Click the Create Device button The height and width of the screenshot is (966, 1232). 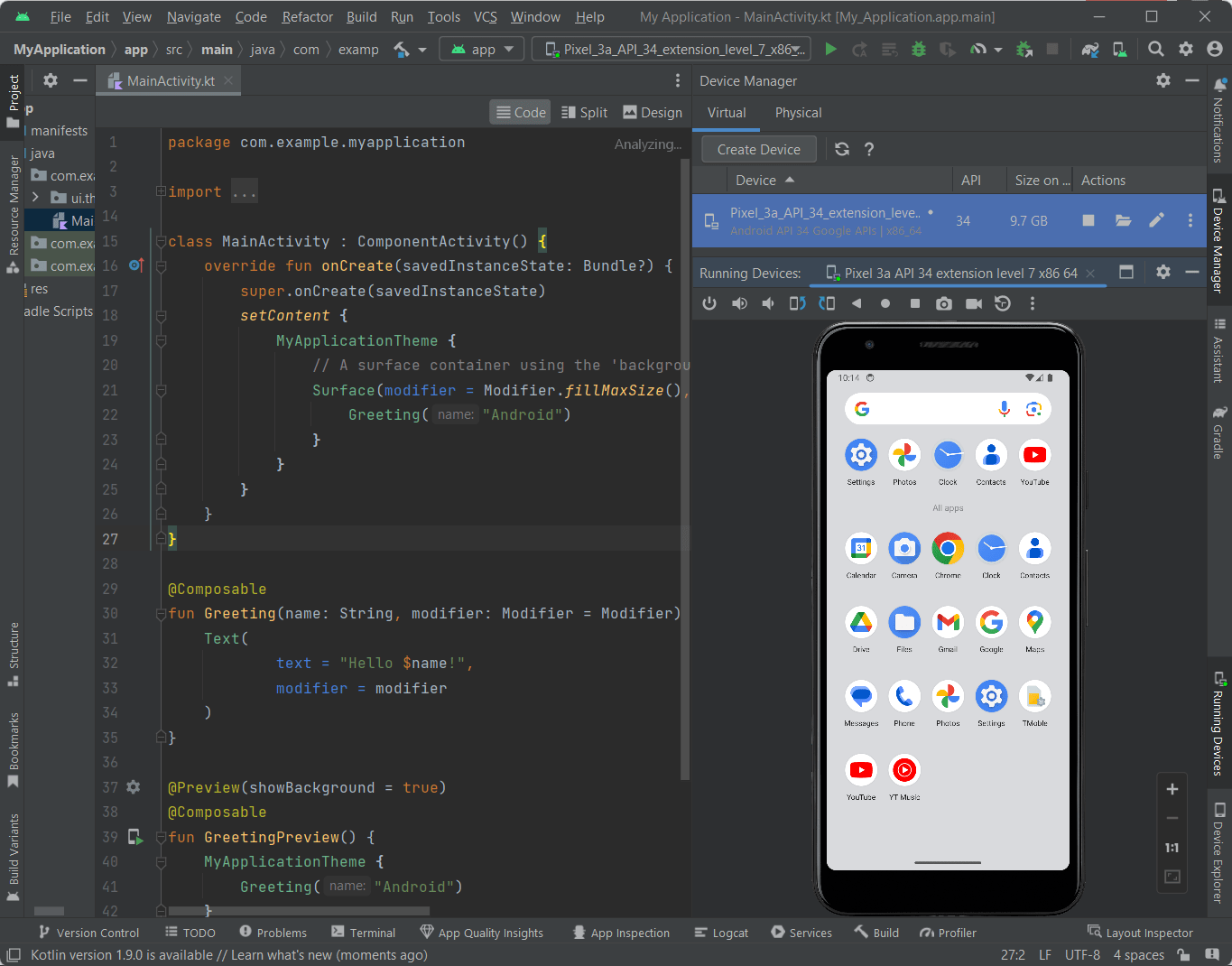[x=757, y=149]
